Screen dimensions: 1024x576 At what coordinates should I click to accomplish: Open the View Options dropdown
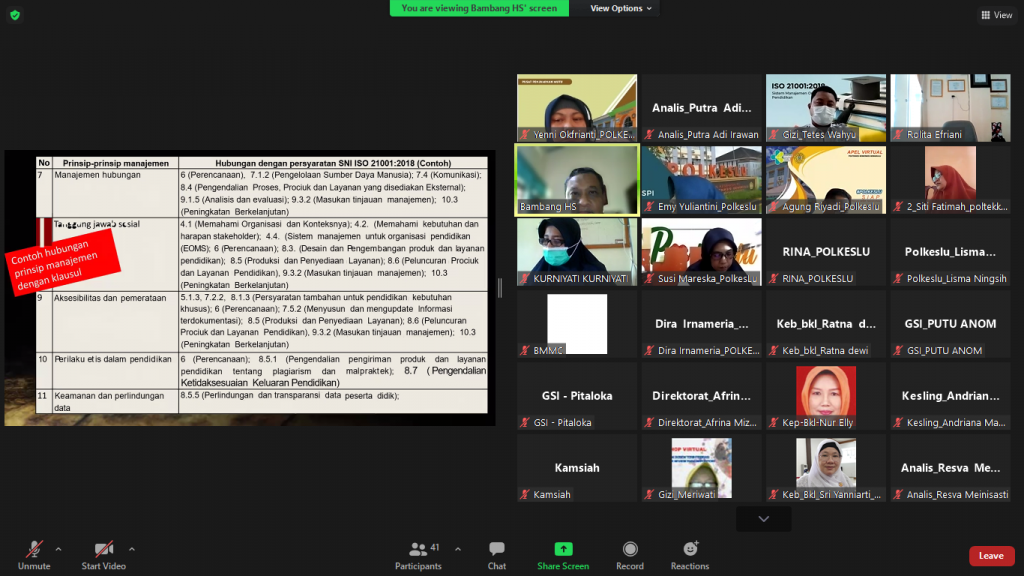click(621, 8)
